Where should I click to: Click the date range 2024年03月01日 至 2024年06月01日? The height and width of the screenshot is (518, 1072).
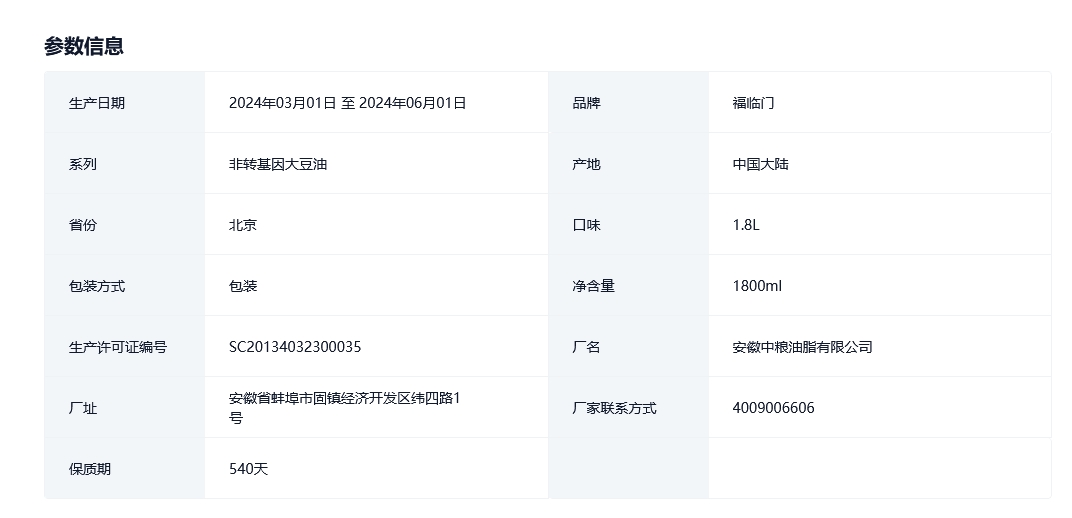[347, 103]
